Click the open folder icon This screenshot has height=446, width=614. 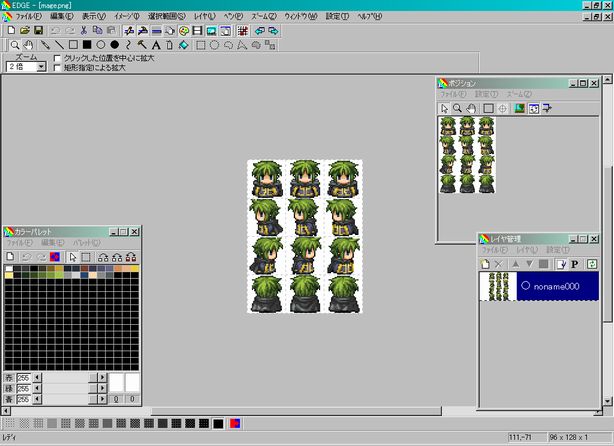pos(25,31)
